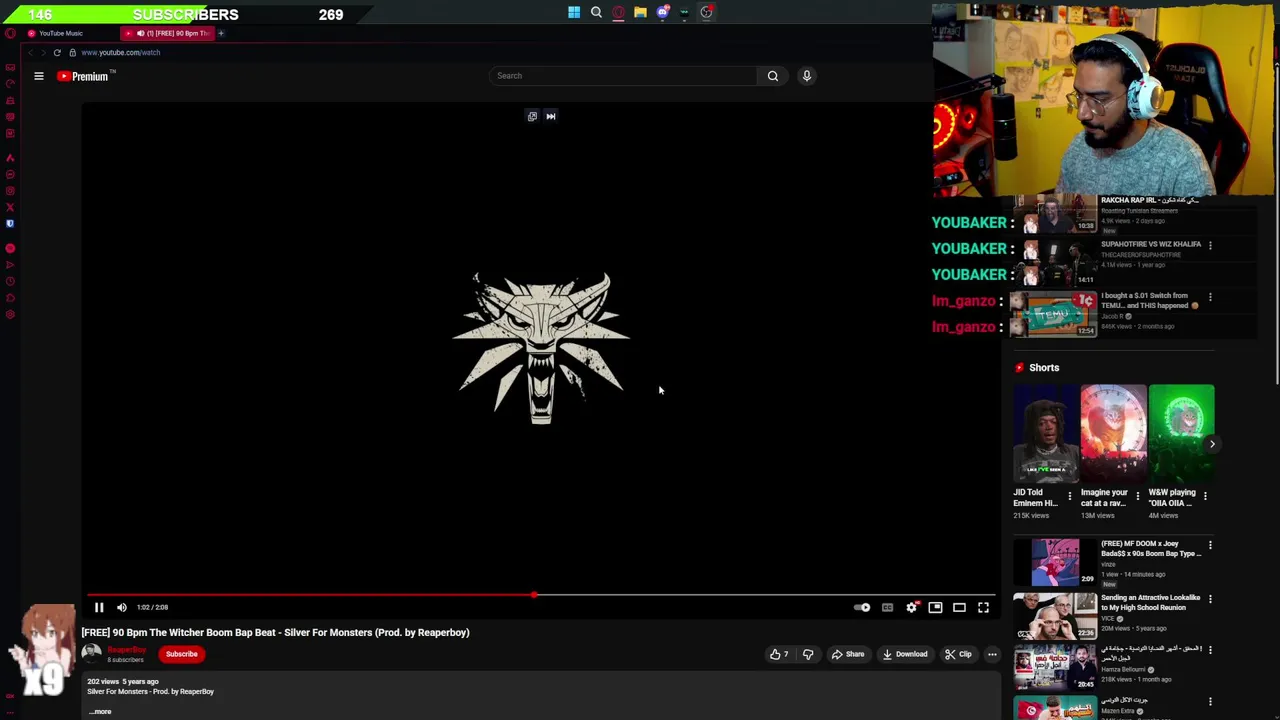Open File Explorer from the taskbar
This screenshot has height=720, width=1280.
click(x=640, y=13)
